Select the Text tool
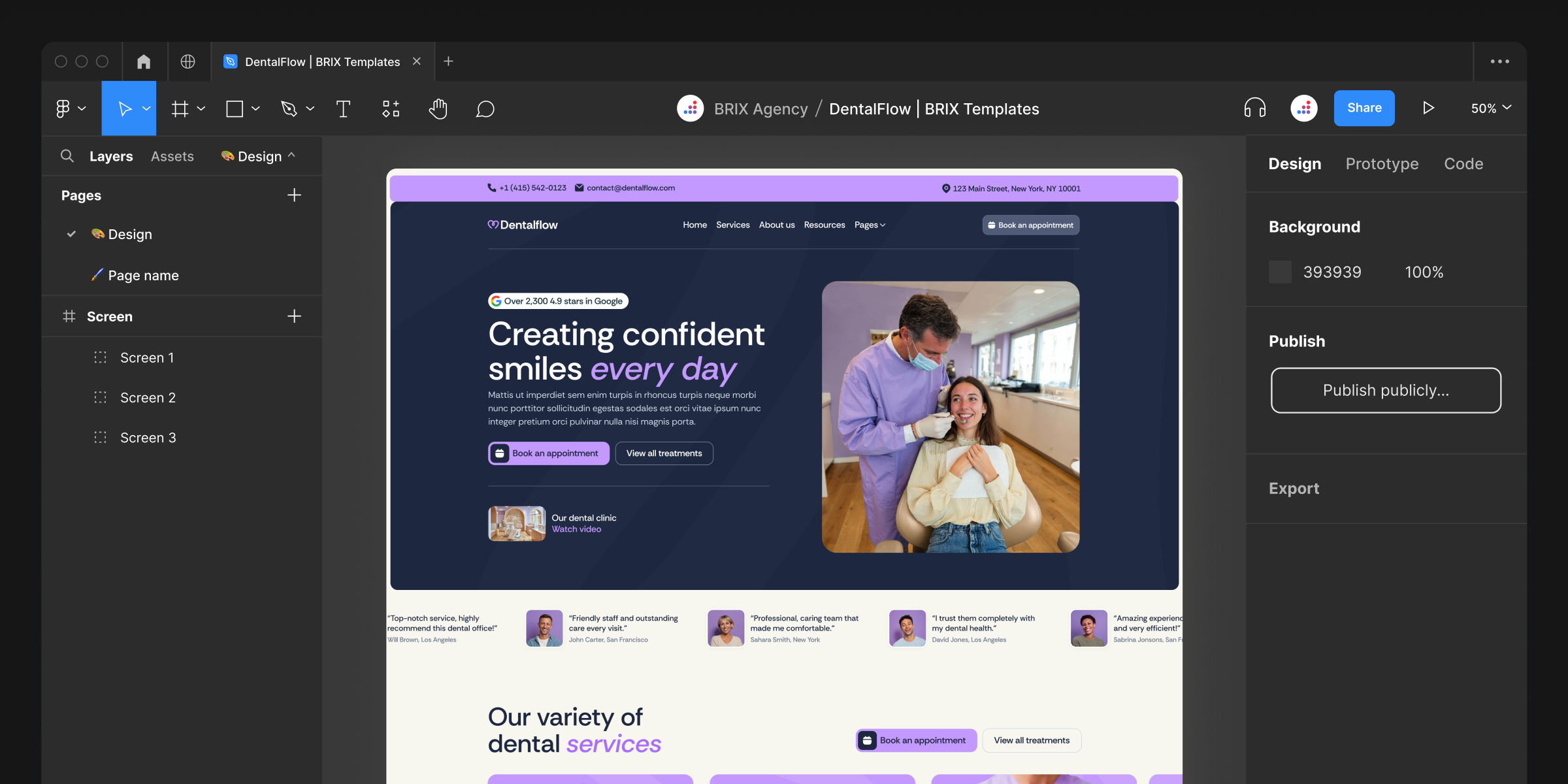The image size is (1568, 784). pos(343,108)
